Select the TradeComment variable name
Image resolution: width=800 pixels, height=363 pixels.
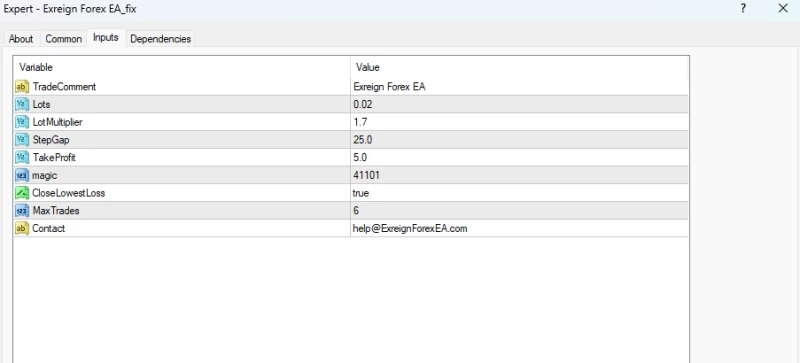point(64,87)
